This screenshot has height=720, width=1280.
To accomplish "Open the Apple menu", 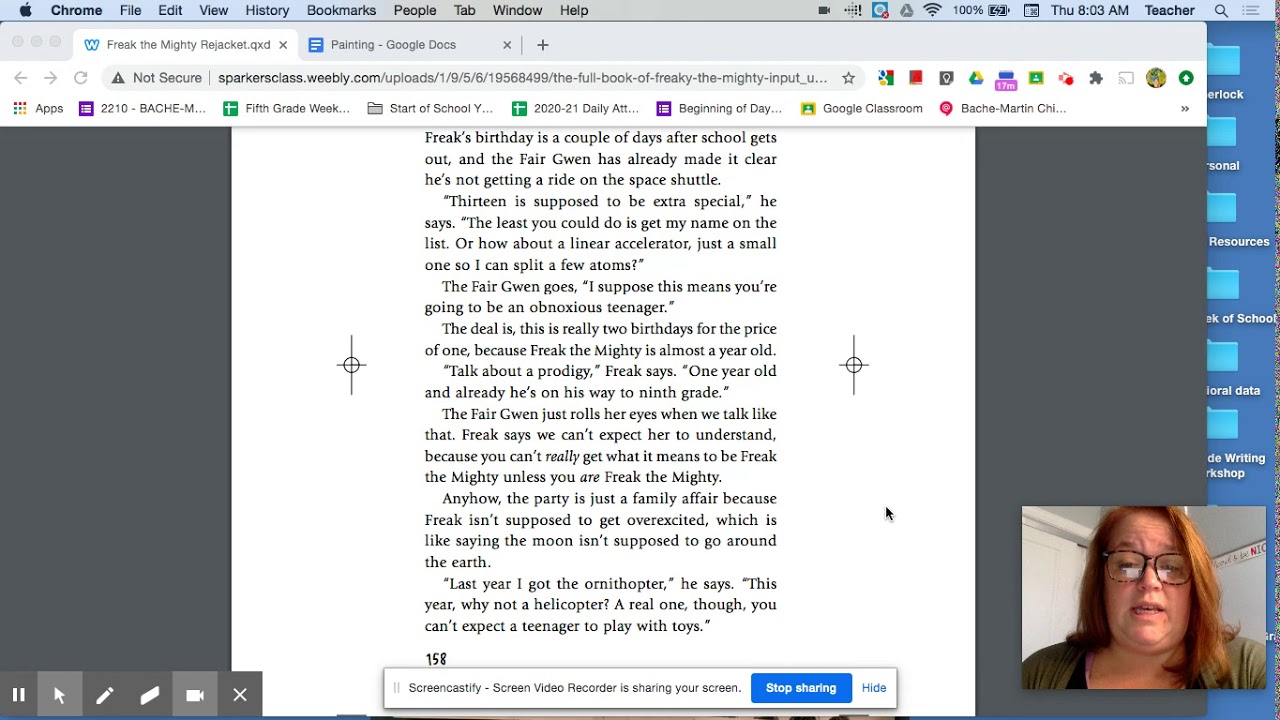I will pos(25,10).
